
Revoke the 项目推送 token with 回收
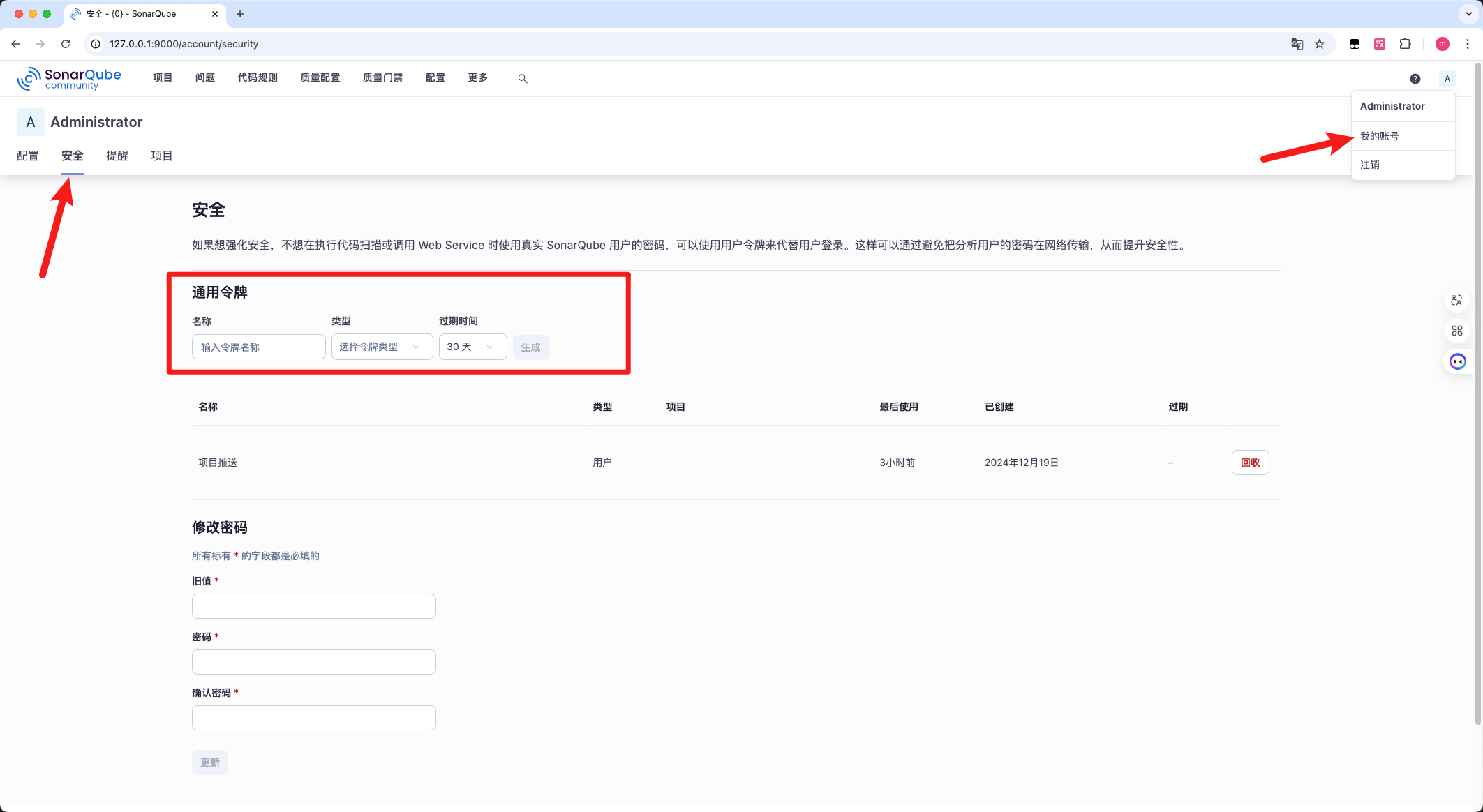click(1250, 463)
